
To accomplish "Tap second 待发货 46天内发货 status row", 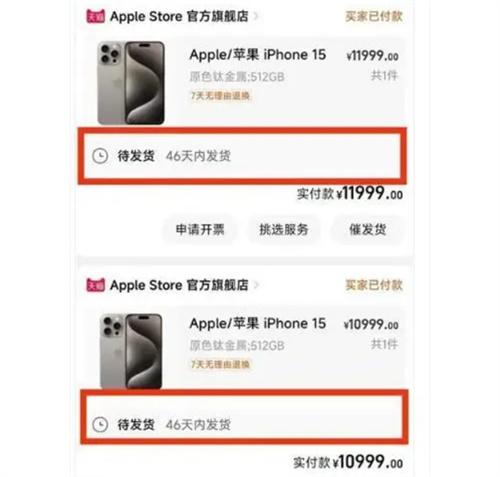I will coord(244,417).
